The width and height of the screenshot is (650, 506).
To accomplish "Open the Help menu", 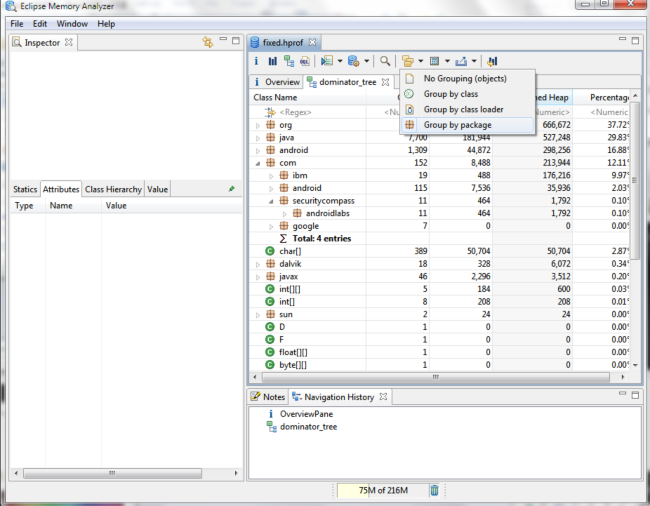I will [106, 24].
